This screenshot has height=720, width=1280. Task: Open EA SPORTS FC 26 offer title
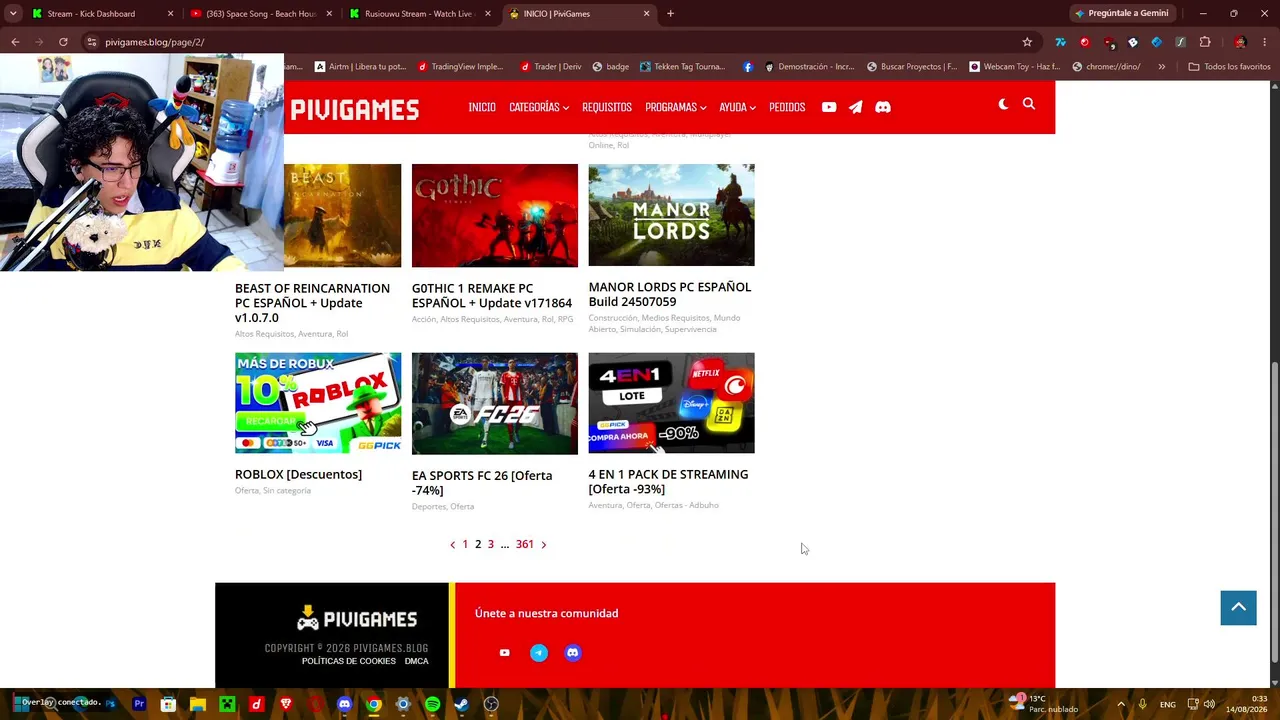pyautogui.click(x=482, y=483)
